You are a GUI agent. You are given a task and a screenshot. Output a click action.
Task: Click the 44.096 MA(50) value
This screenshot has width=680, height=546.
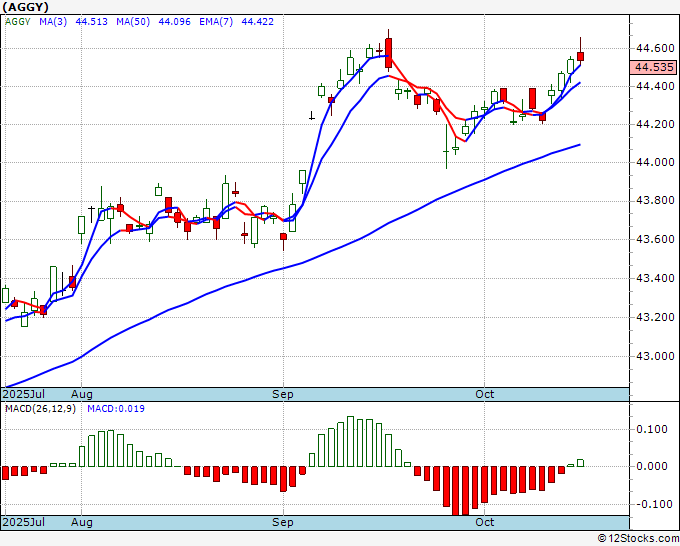point(174,22)
